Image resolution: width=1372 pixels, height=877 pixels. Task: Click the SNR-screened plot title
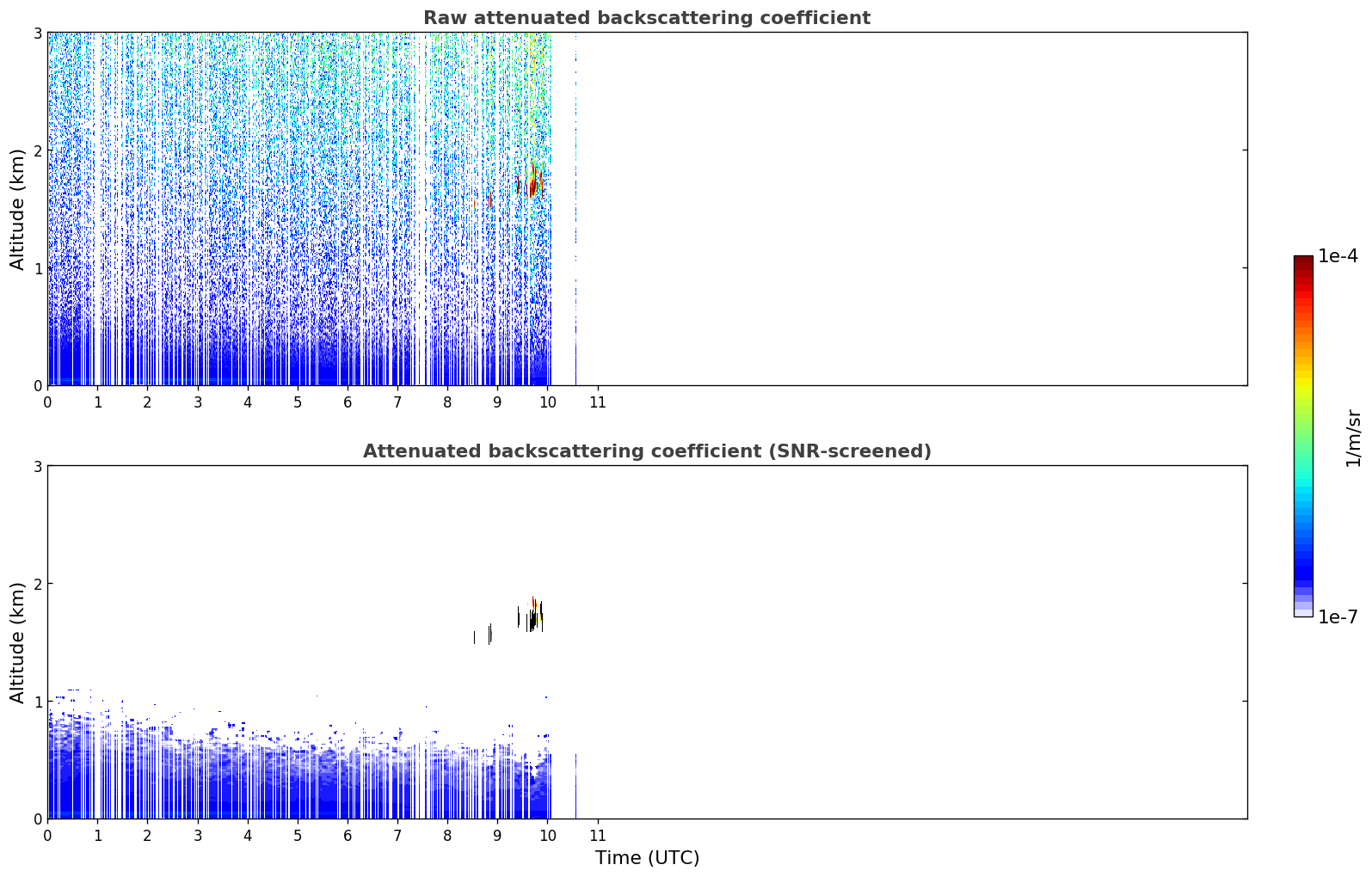tap(647, 451)
